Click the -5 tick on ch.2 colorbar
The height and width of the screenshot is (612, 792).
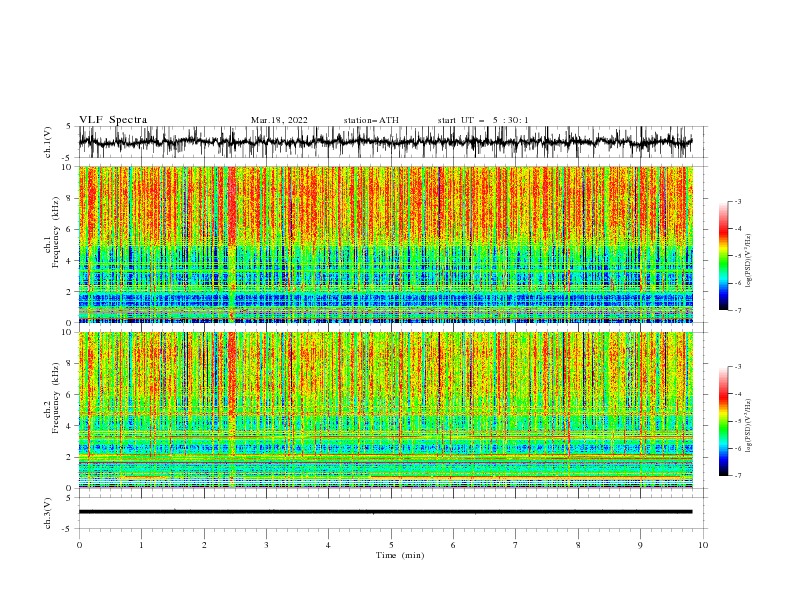coord(738,421)
